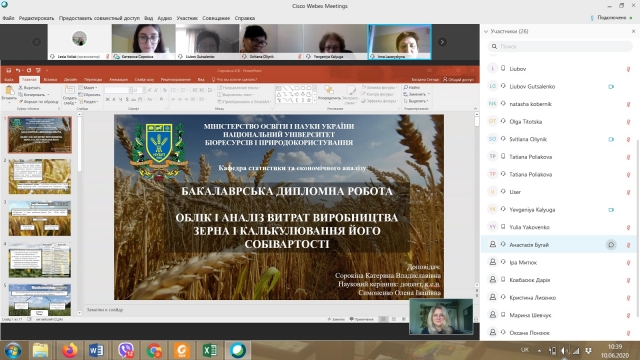
Task: Toggle Italic formatting in PowerPoint ribbon
Action: pyautogui.click(x=114, y=99)
